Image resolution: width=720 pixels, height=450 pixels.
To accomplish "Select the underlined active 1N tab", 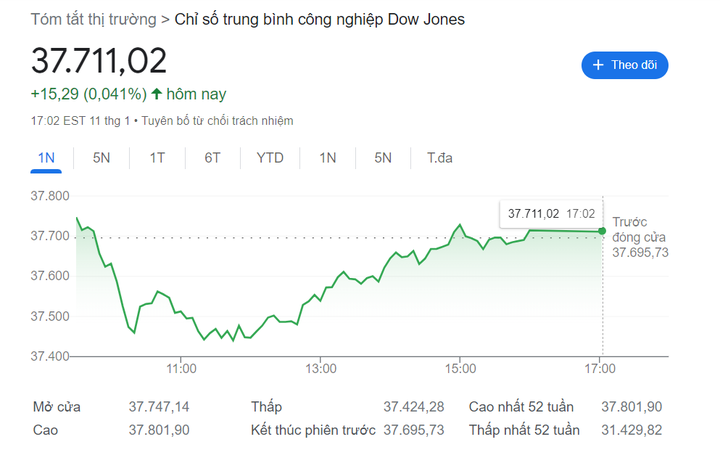I will tap(46, 158).
